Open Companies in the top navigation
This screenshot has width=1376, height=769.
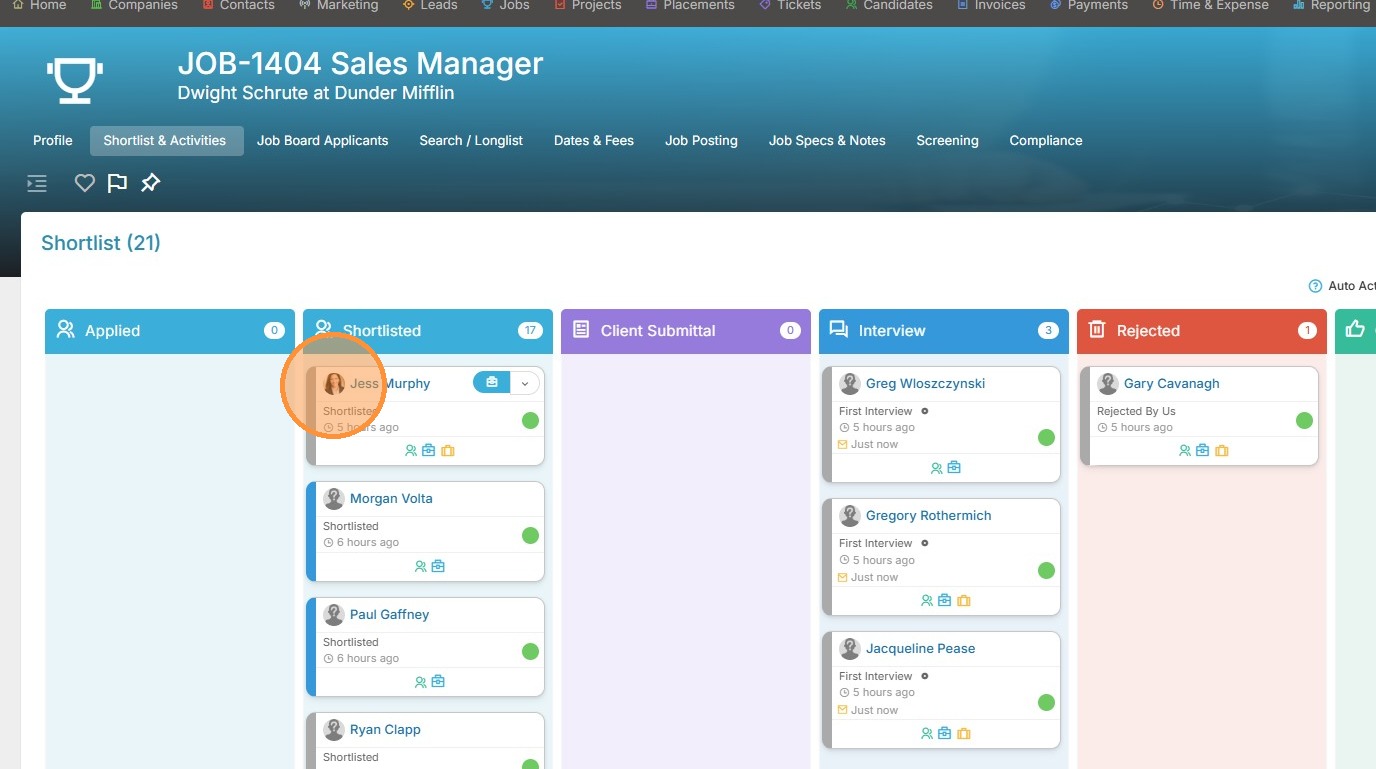coord(134,6)
